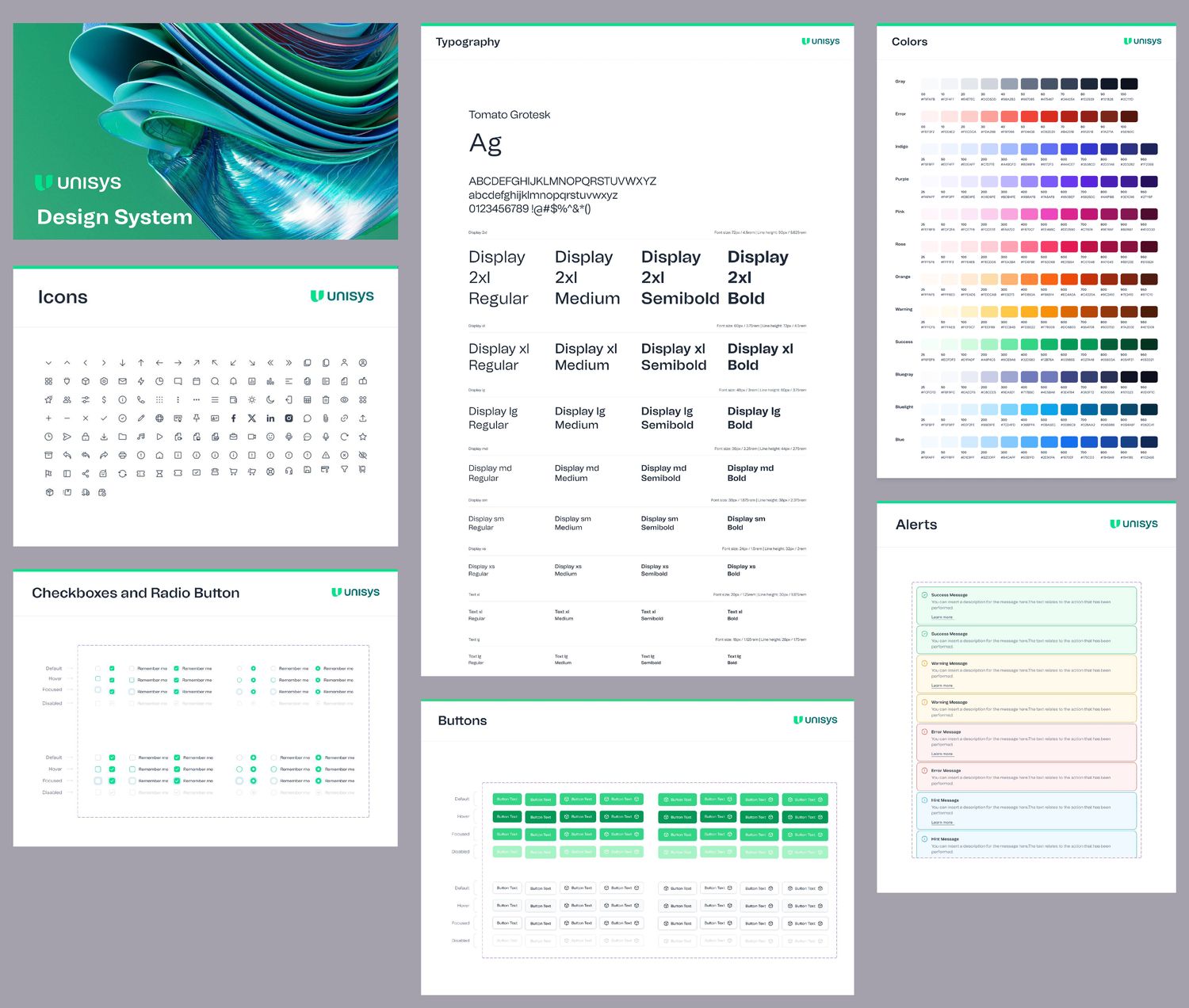This screenshot has height=1008, width=1189.
Task: Click Learn more in the Warning Message alert
Action: point(942,685)
